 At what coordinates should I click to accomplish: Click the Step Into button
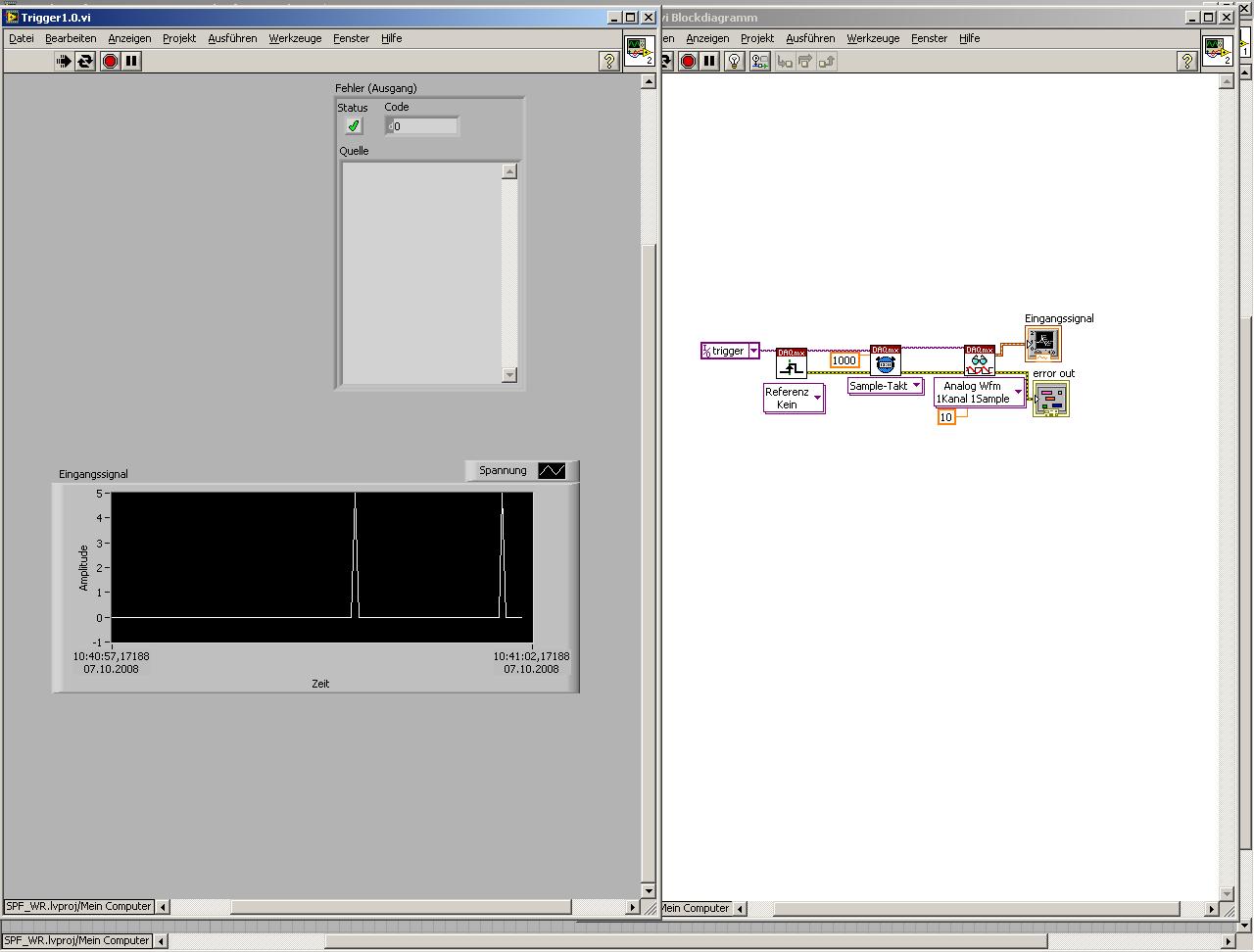785,61
